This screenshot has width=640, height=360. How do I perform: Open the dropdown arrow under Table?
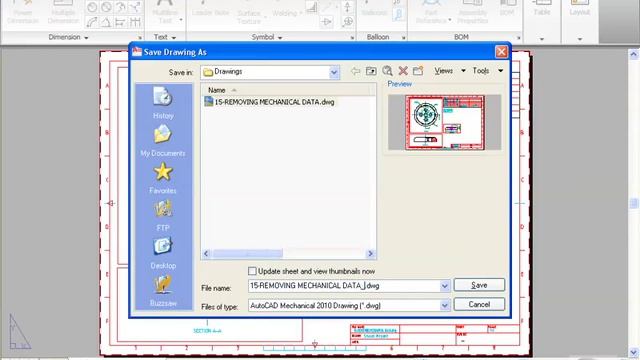coord(542,39)
